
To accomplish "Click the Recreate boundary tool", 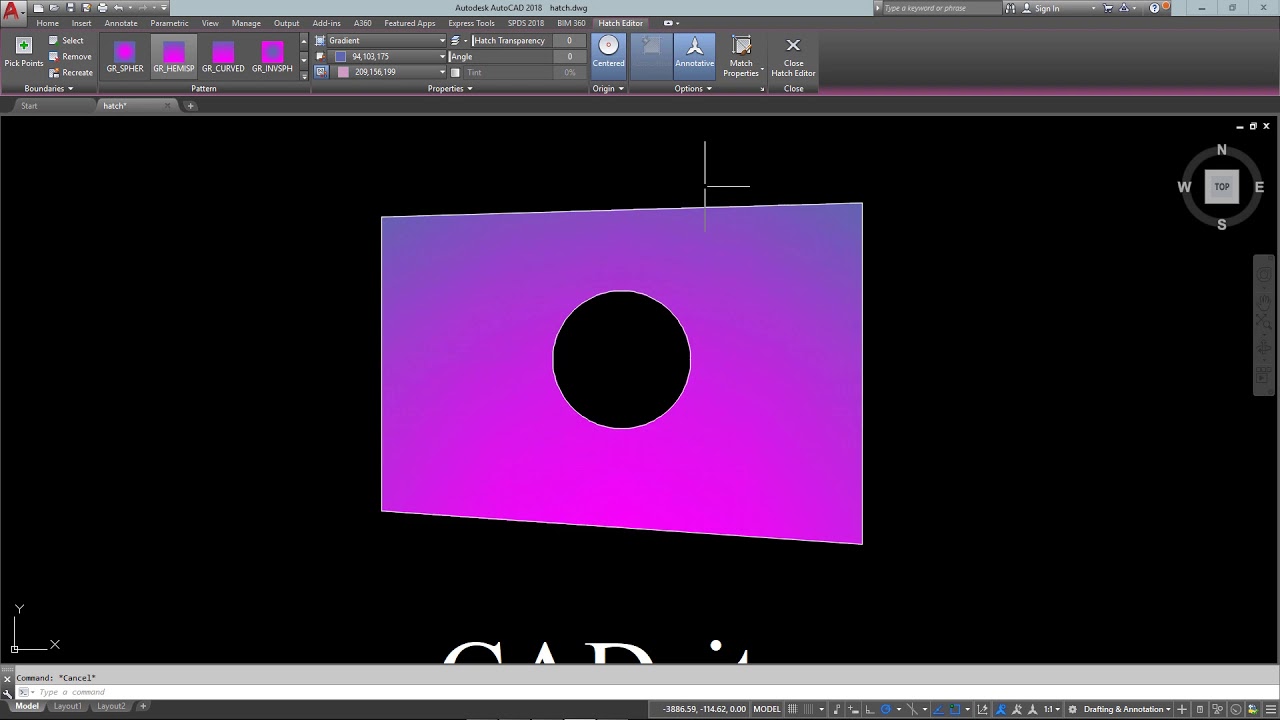I will pyautogui.click(x=70, y=73).
